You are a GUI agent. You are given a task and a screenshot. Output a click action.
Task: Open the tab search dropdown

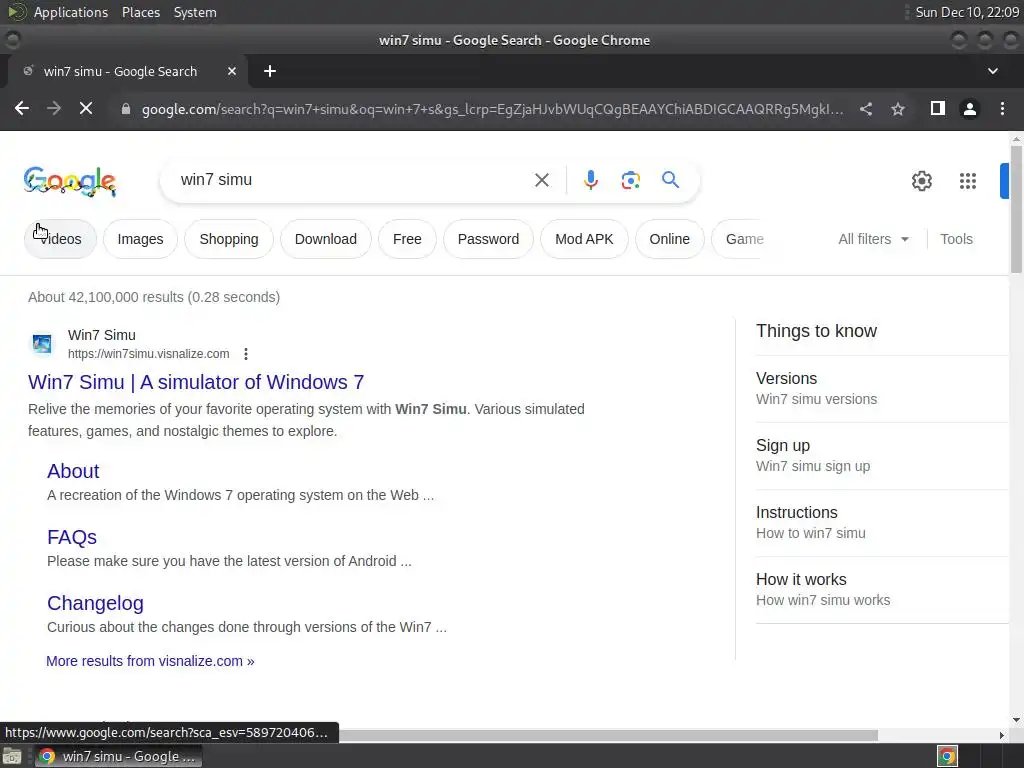click(993, 71)
